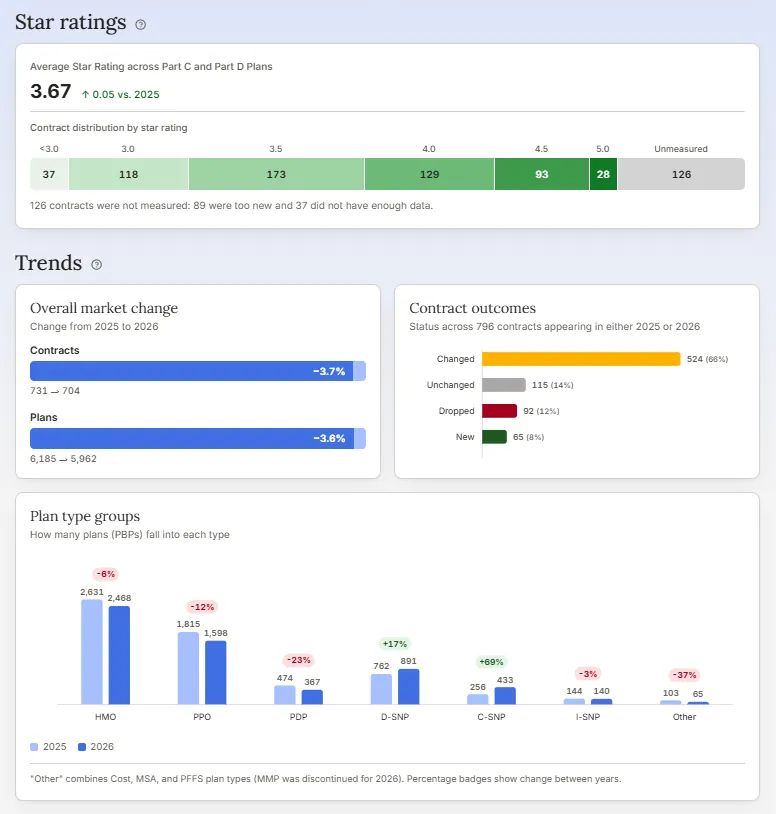Click the +17% badge above D-SNP

[395, 644]
